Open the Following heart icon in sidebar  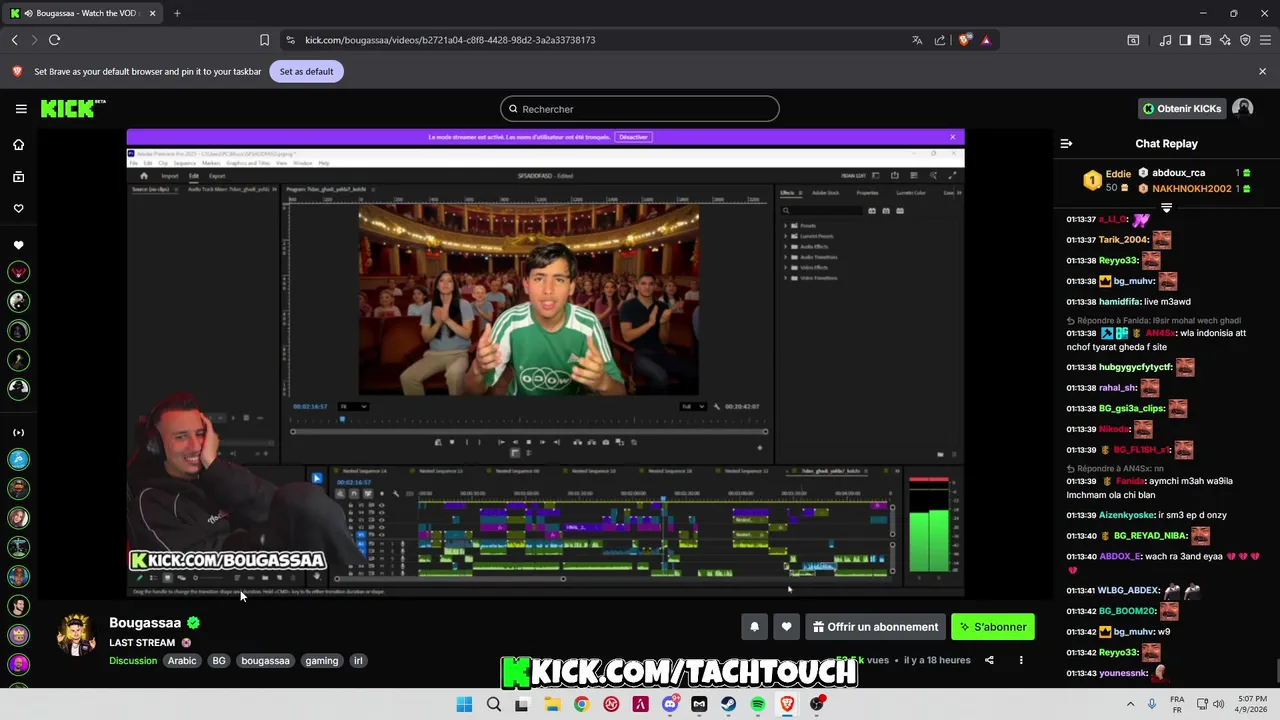coord(18,209)
